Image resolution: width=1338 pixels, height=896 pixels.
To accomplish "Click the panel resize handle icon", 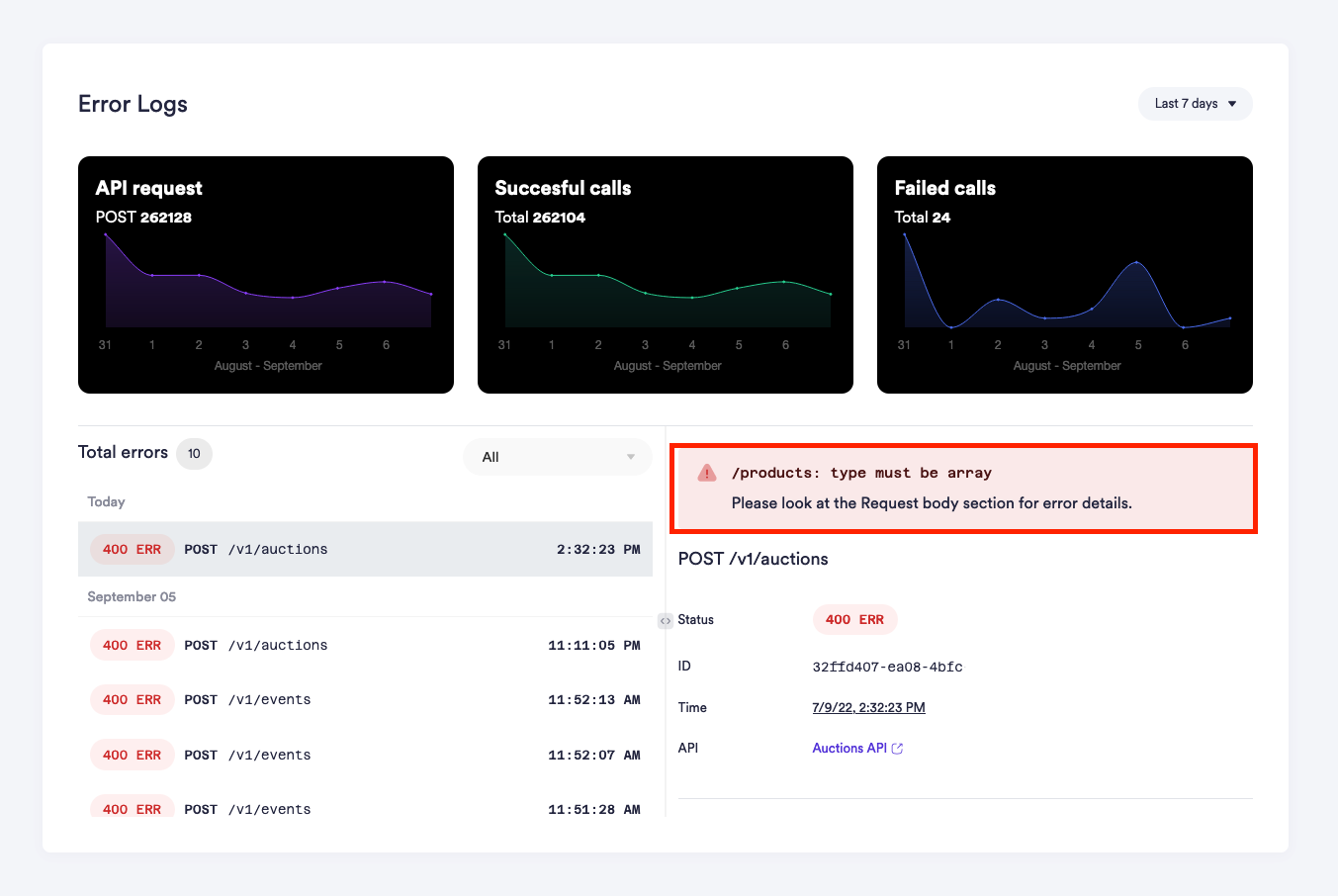I will 666,621.
